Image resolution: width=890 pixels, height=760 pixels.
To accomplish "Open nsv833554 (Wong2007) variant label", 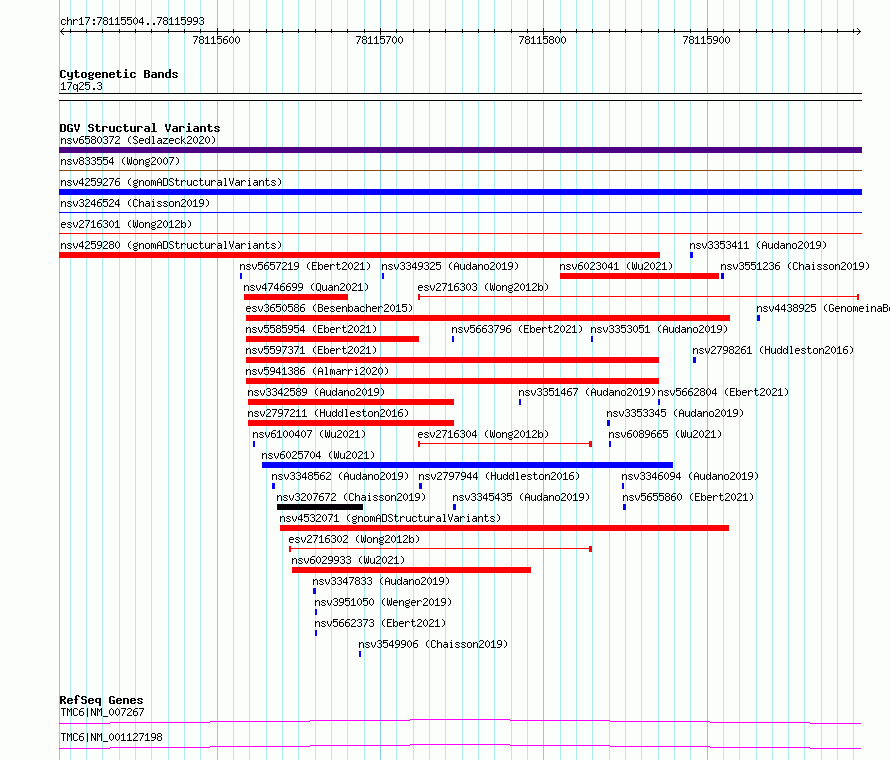I will pyautogui.click(x=120, y=161).
